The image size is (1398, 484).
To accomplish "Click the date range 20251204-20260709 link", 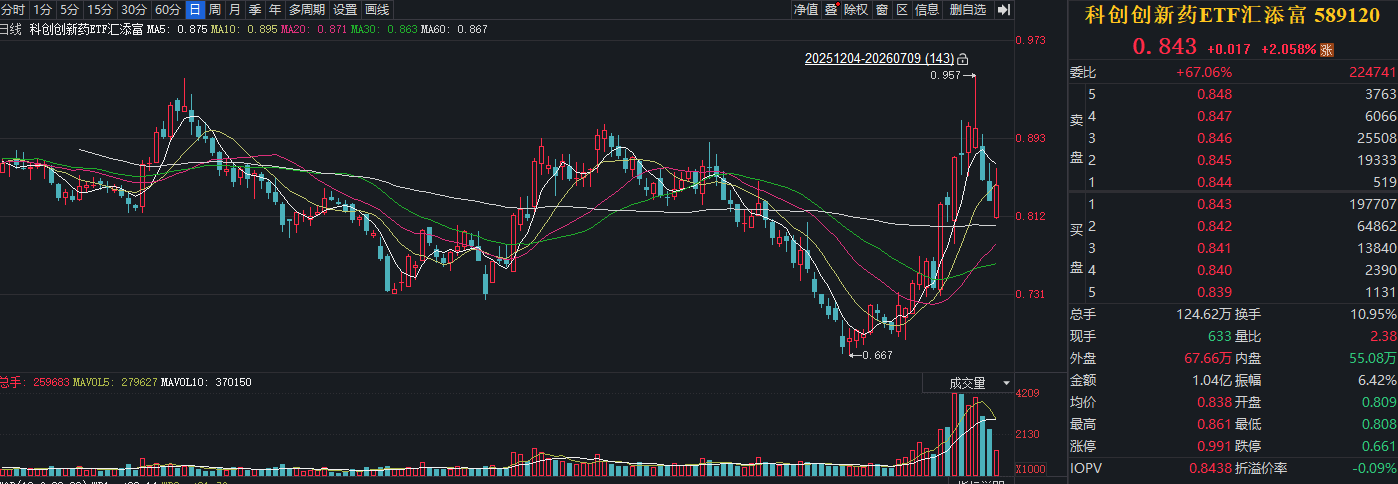I will coord(879,59).
